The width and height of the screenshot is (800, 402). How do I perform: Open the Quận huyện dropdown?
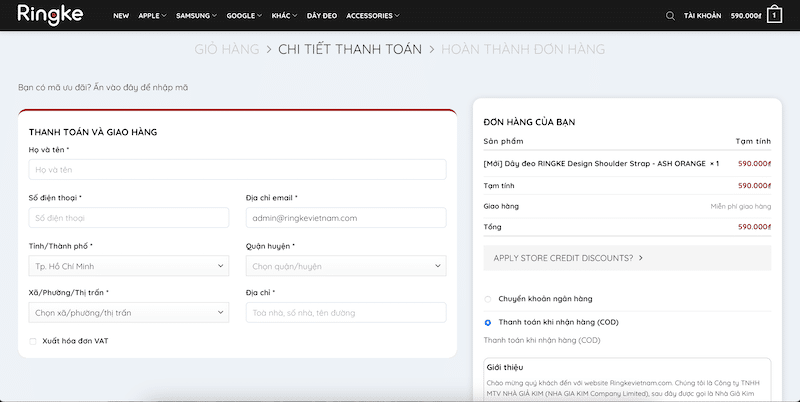coord(346,266)
